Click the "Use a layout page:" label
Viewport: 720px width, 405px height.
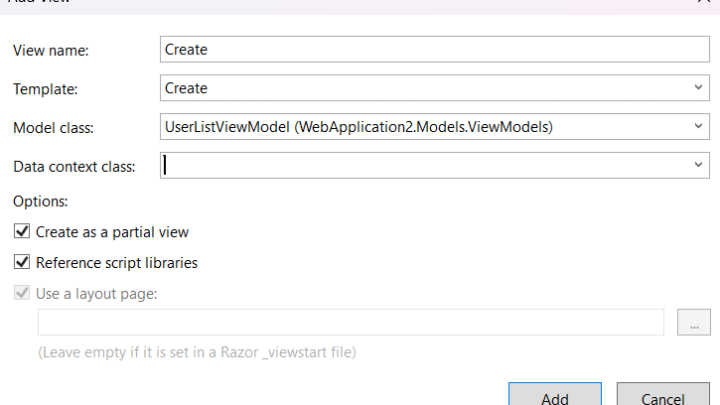(x=96, y=294)
